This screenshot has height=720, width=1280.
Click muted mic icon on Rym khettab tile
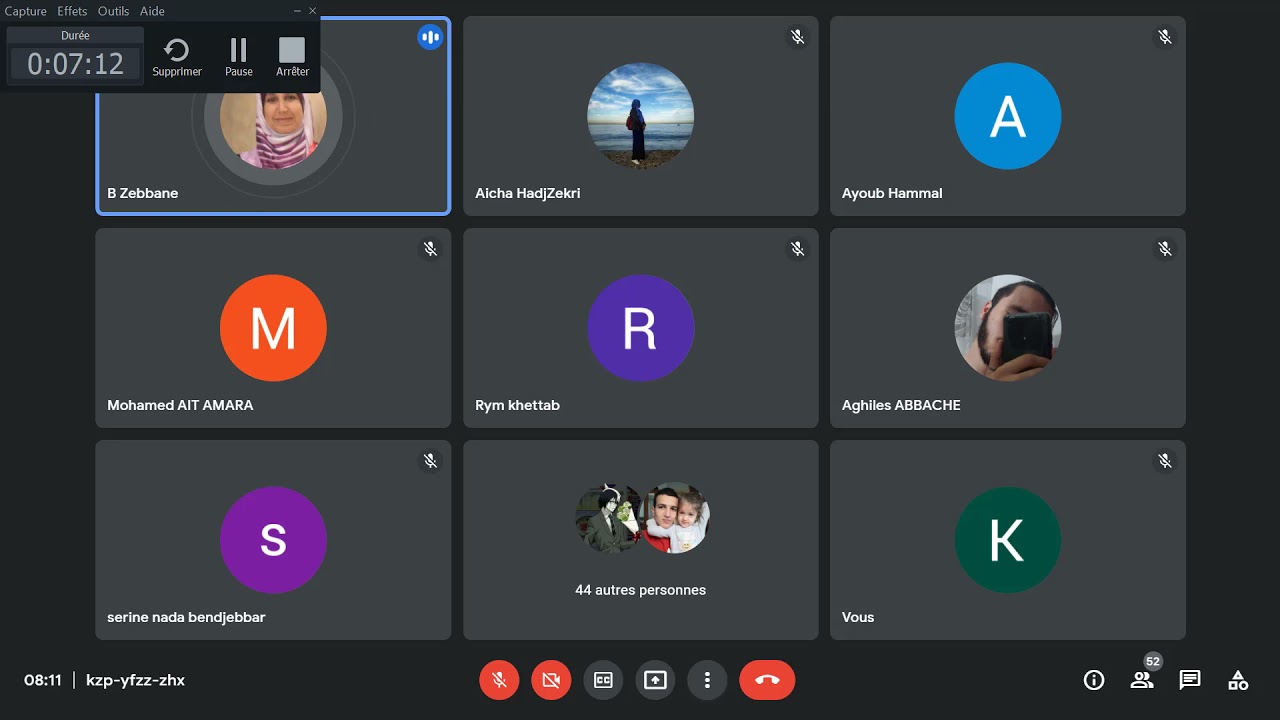click(797, 249)
